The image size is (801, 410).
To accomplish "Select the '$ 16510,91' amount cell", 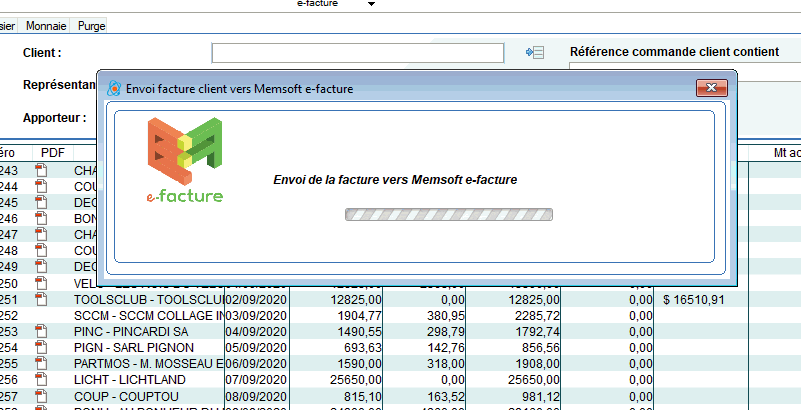I will pyautogui.click(x=701, y=299).
